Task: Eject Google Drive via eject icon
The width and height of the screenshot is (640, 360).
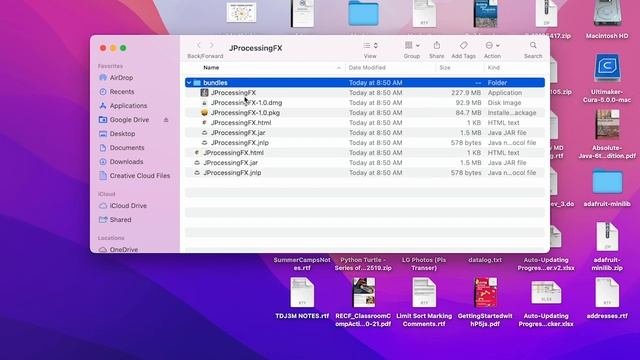Action: pos(166,120)
